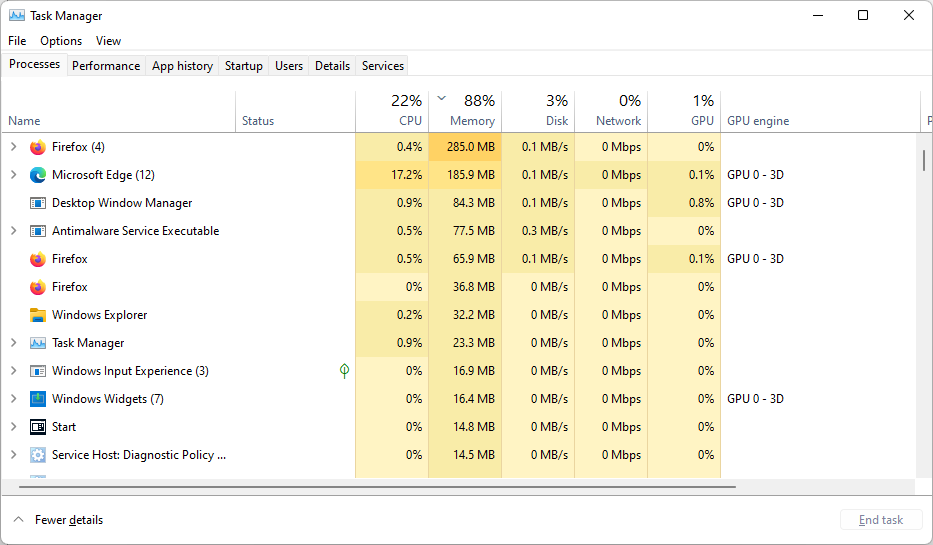Switch to the Details tab
Image resolution: width=933 pixels, height=545 pixels.
[332, 66]
